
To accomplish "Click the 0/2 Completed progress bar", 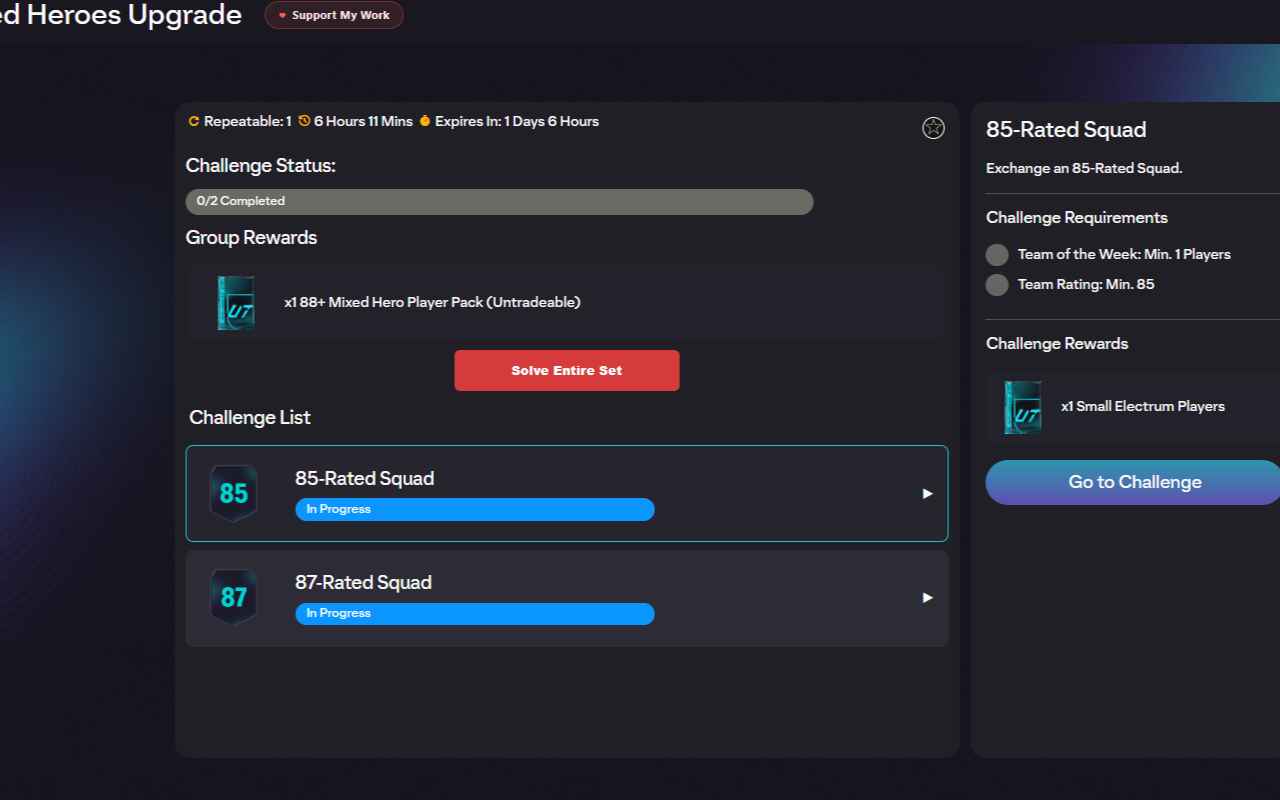I will 499,201.
